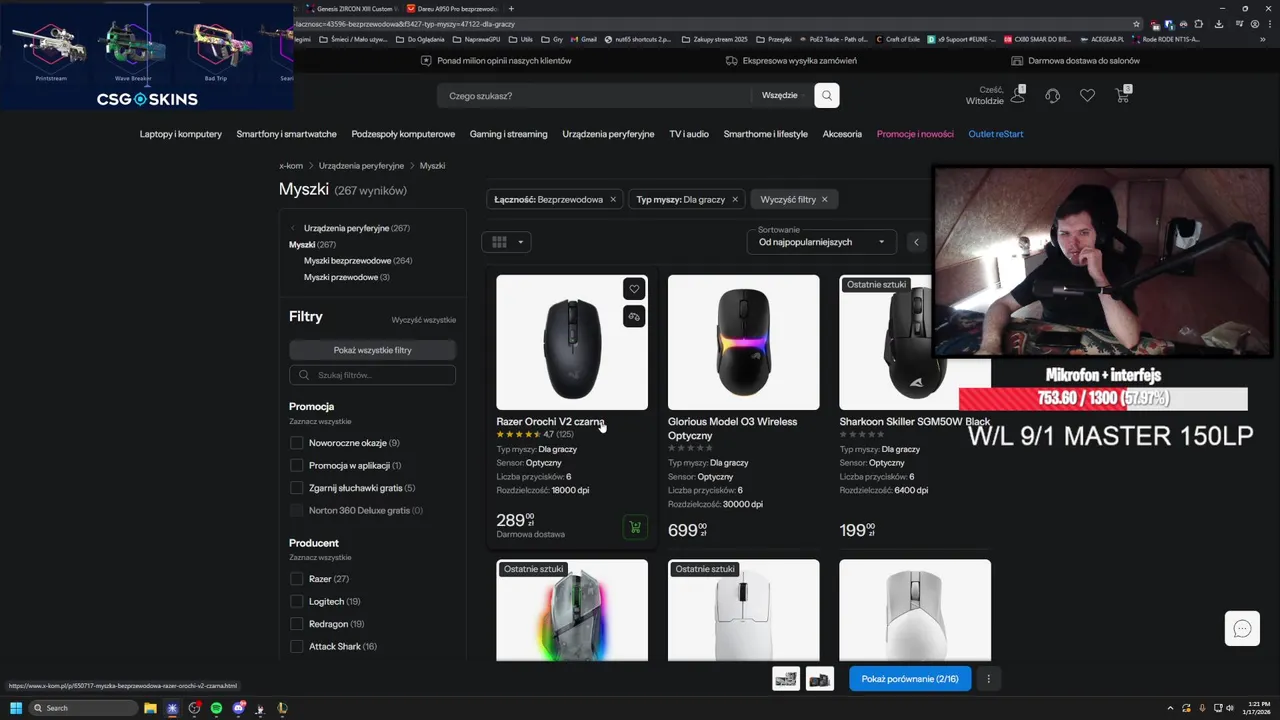Go to the previous page with the arrow next to sorting

coord(916,242)
